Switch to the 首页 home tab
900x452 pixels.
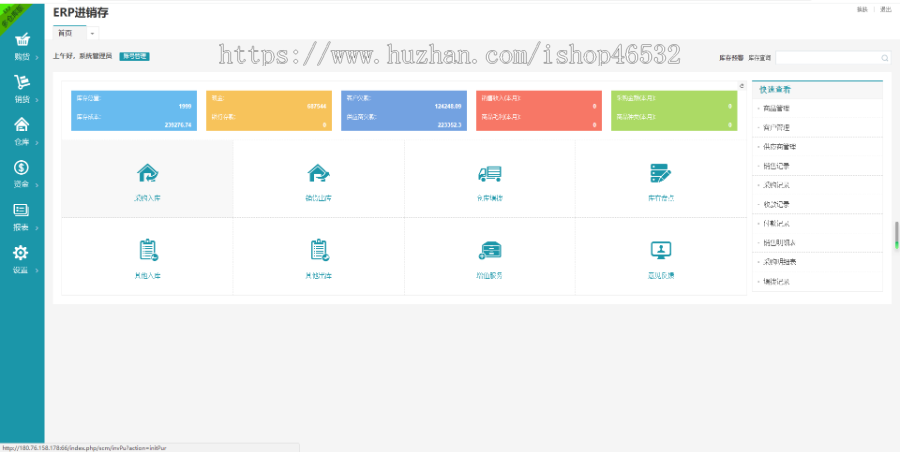click(65, 33)
